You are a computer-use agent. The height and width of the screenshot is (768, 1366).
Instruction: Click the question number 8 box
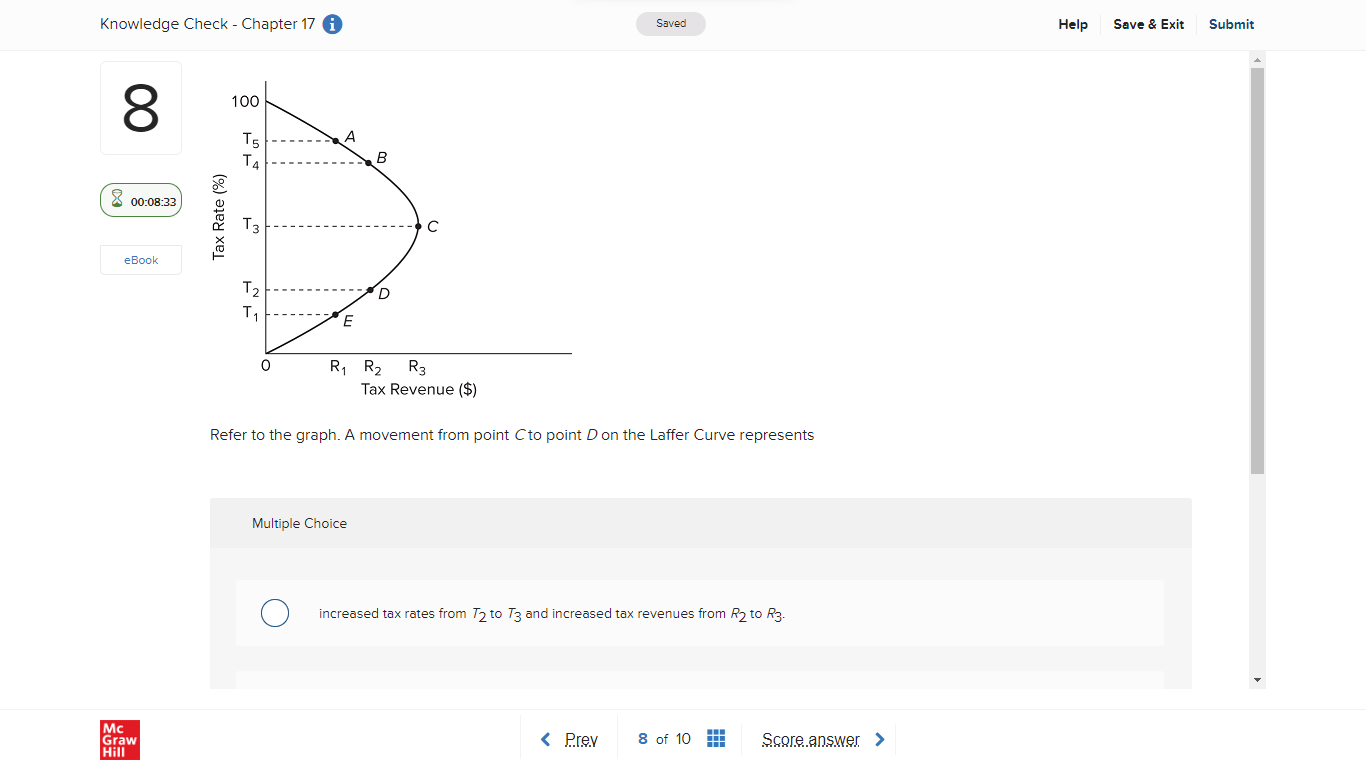point(141,108)
